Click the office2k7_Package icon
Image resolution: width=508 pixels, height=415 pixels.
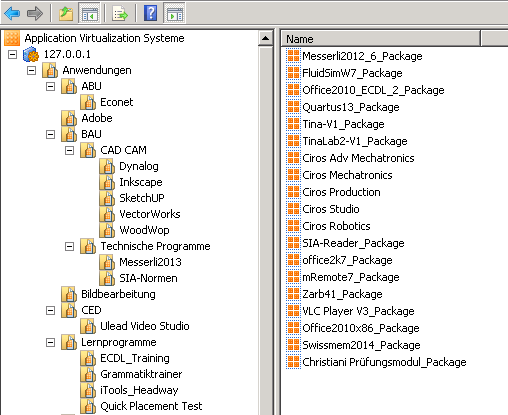pyautogui.click(x=293, y=260)
